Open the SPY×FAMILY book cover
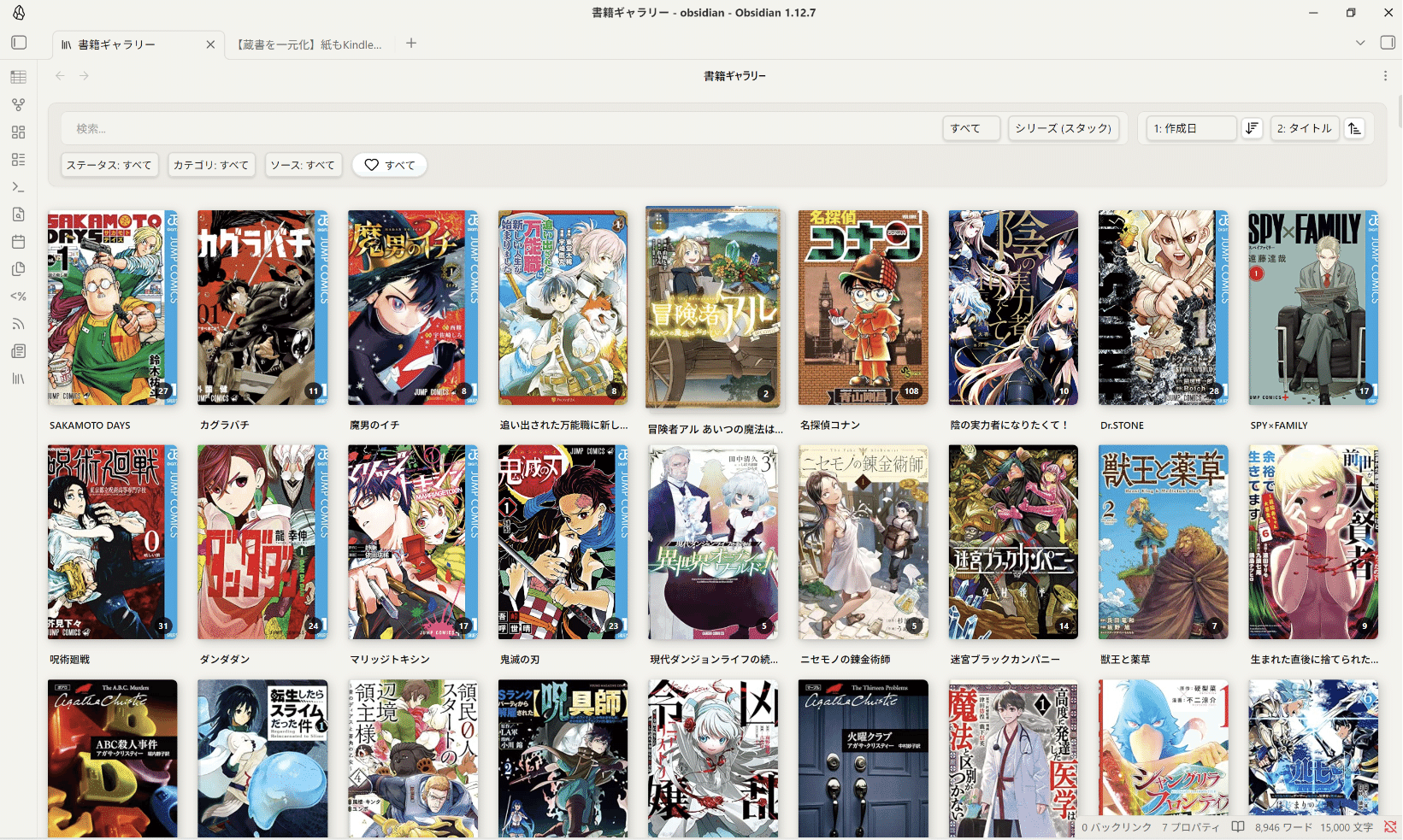The image size is (1403, 840). [1313, 308]
